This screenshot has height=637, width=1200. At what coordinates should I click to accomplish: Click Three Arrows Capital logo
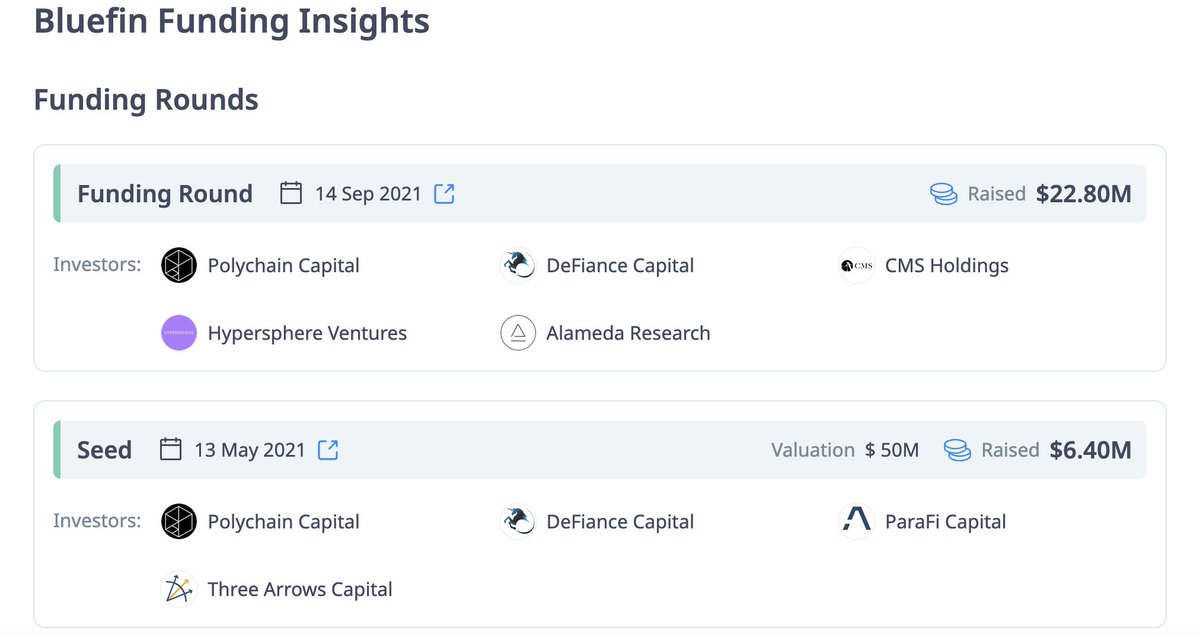point(179,589)
